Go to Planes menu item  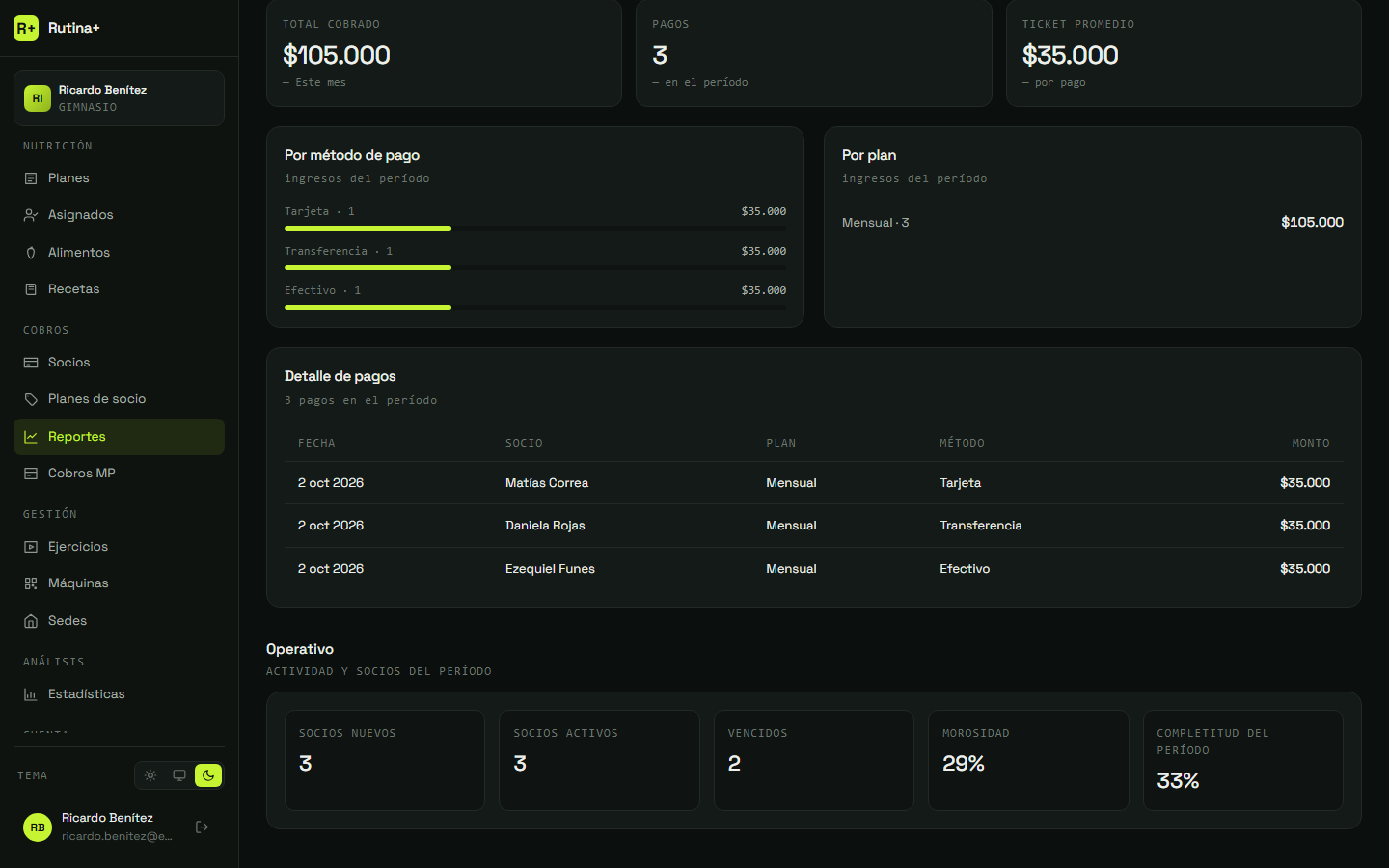click(119, 178)
